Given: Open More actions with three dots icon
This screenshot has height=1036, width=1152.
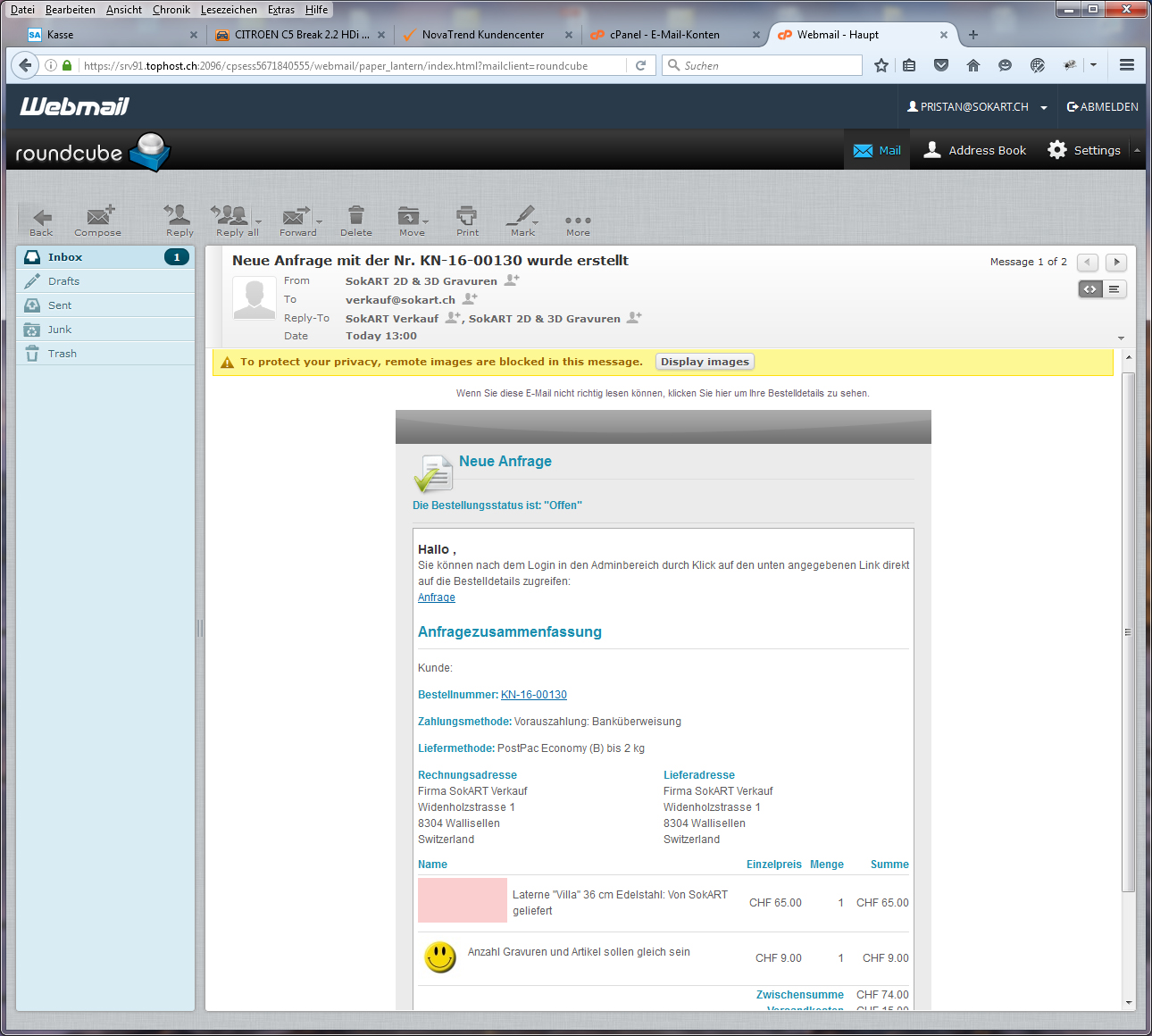Looking at the screenshot, I should click(578, 221).
